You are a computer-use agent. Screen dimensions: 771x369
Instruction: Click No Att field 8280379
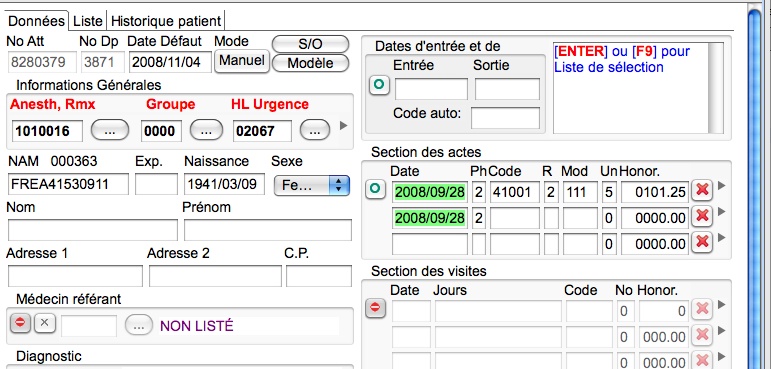tap(41, 62)
